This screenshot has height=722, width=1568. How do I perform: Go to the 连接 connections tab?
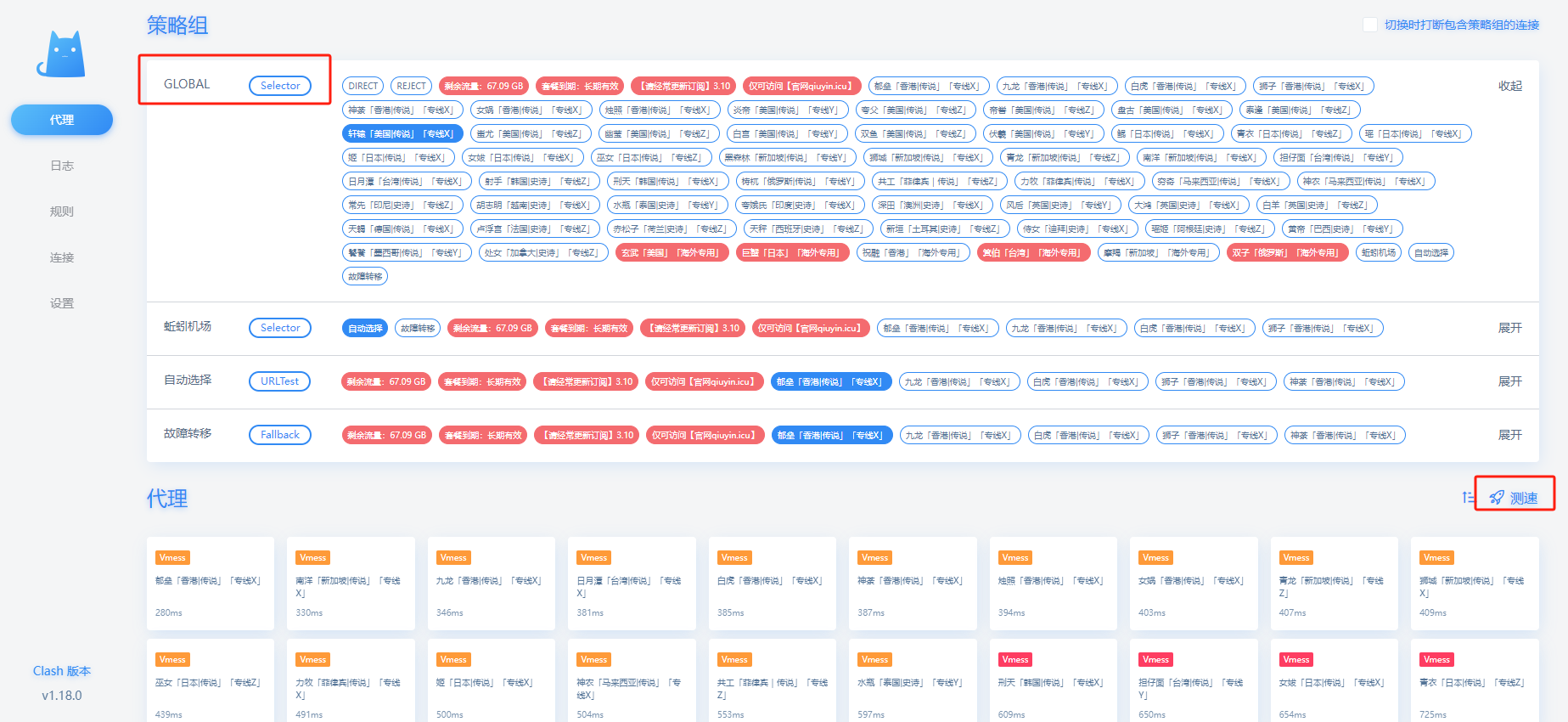[x=62, y=257]
